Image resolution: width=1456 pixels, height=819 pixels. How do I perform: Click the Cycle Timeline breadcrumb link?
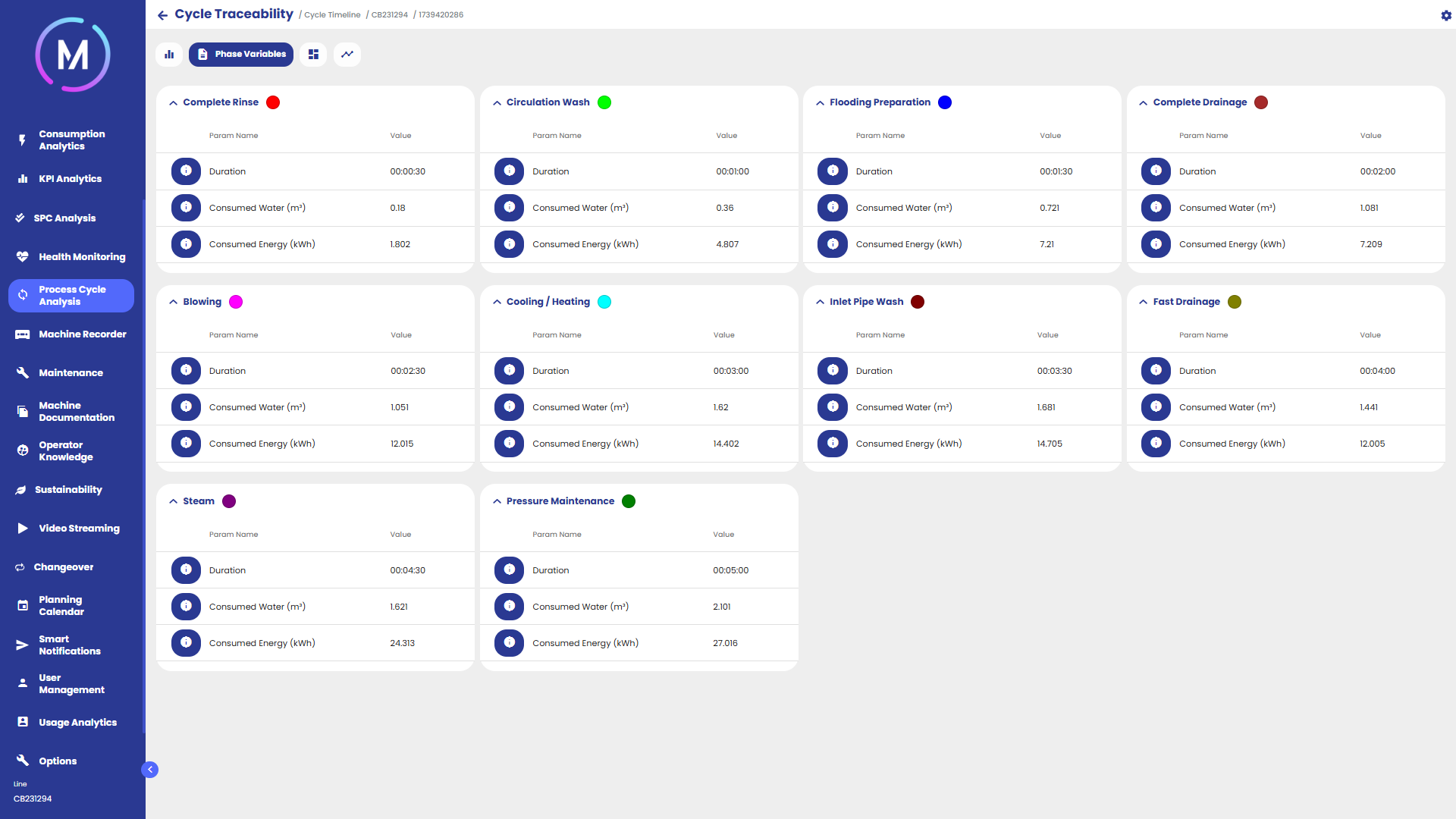[332, 15]
